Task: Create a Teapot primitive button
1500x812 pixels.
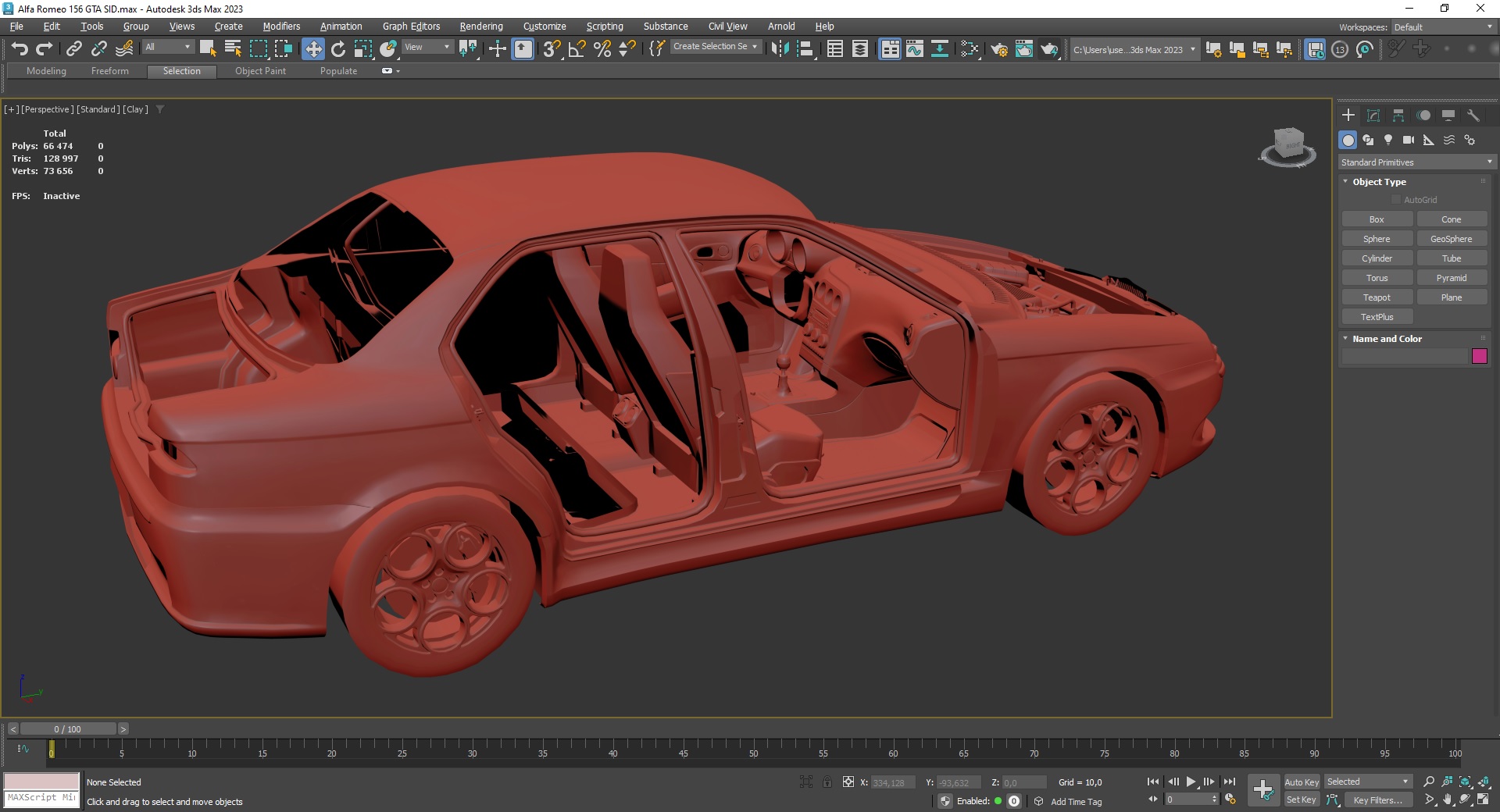Action: (x=1376, y=297)
